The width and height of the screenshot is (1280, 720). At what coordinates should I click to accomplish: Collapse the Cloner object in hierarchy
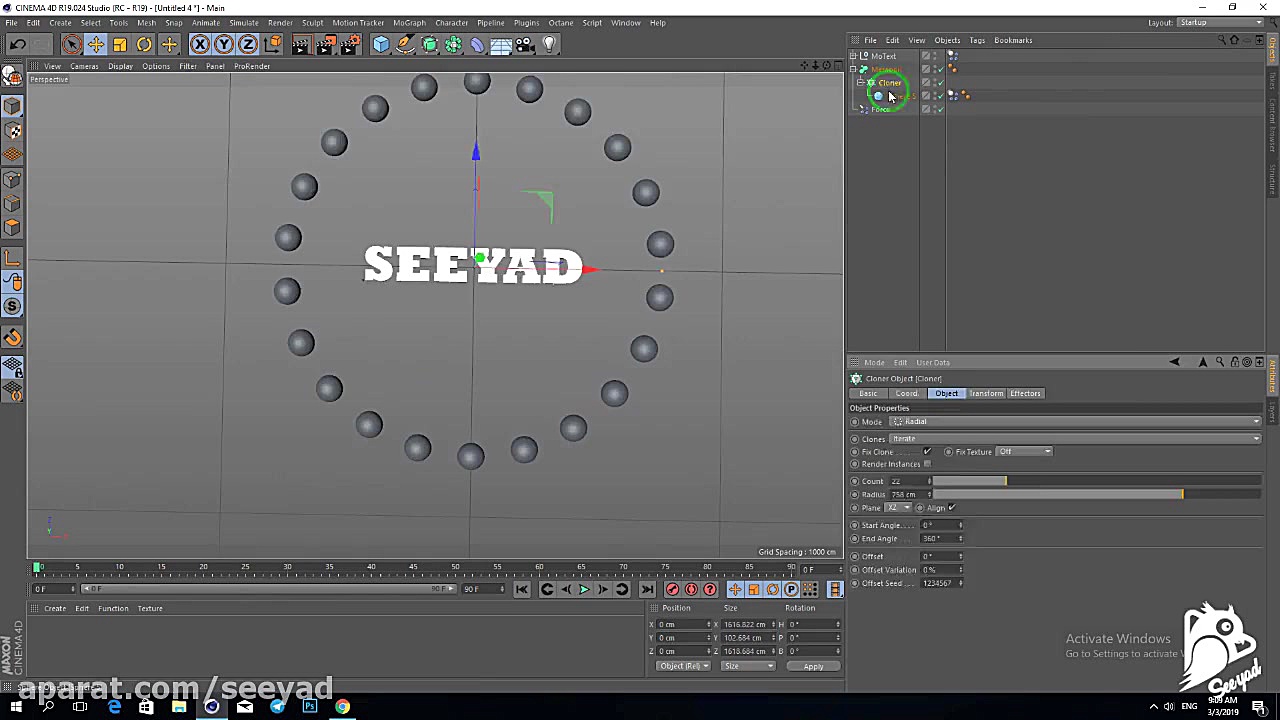860,83
